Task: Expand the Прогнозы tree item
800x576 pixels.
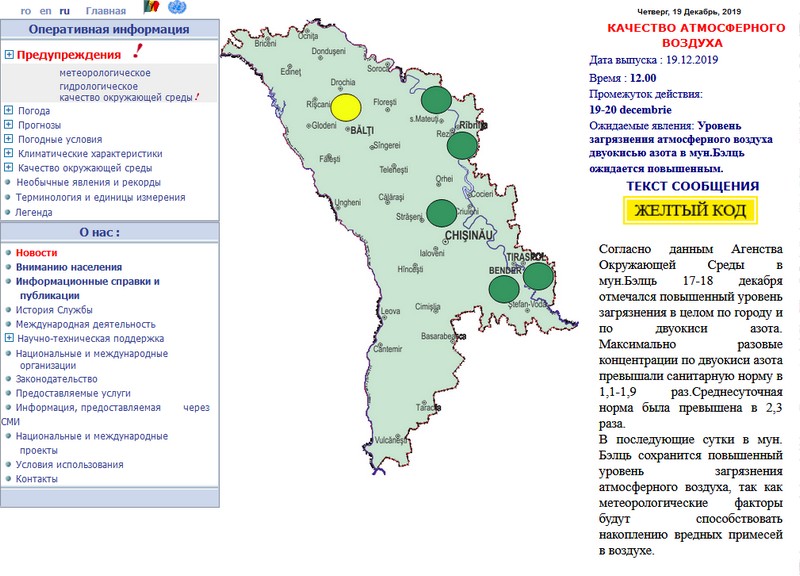Action: [x=8, y=125]
